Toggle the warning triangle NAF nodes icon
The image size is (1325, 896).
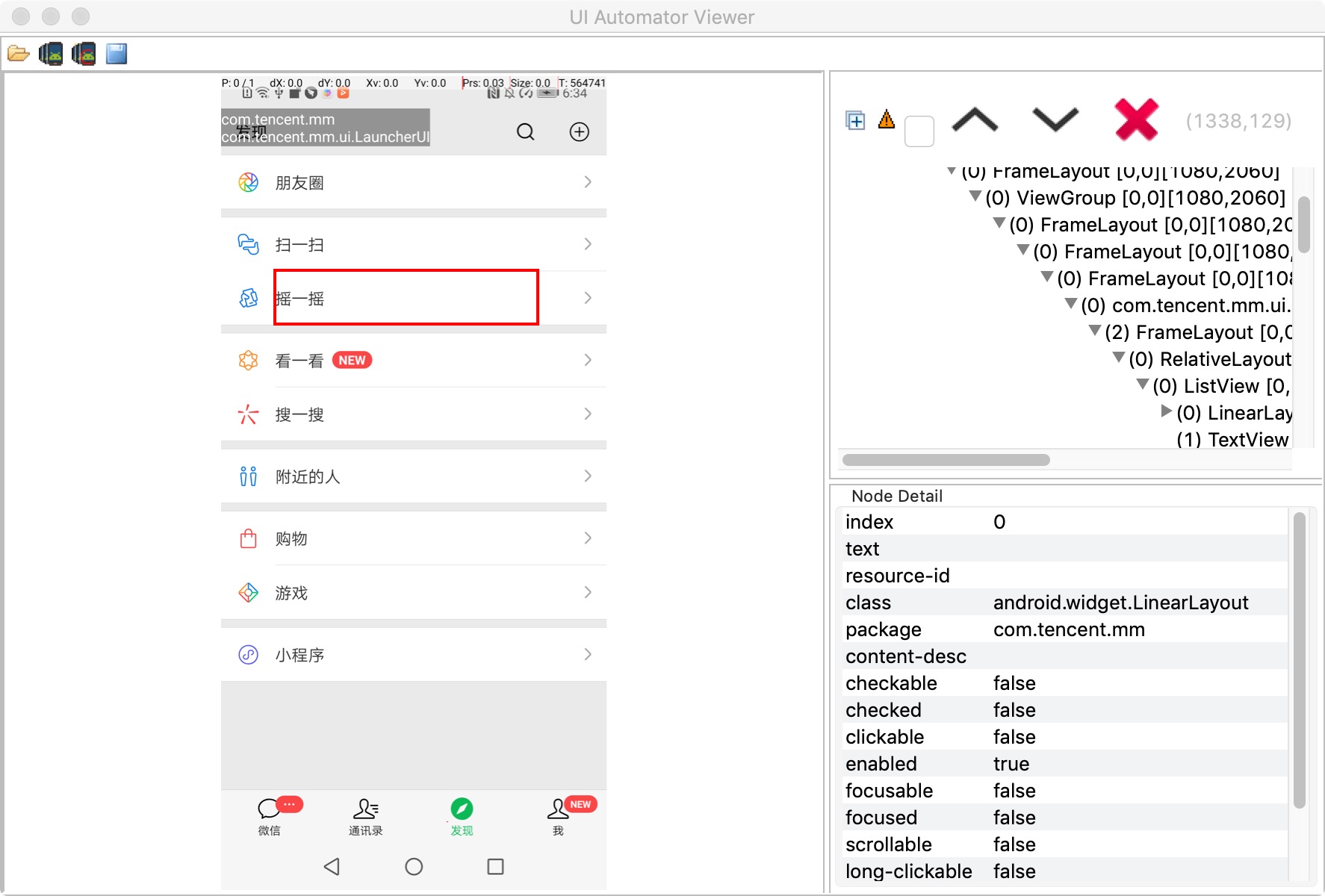click(887, 119)
